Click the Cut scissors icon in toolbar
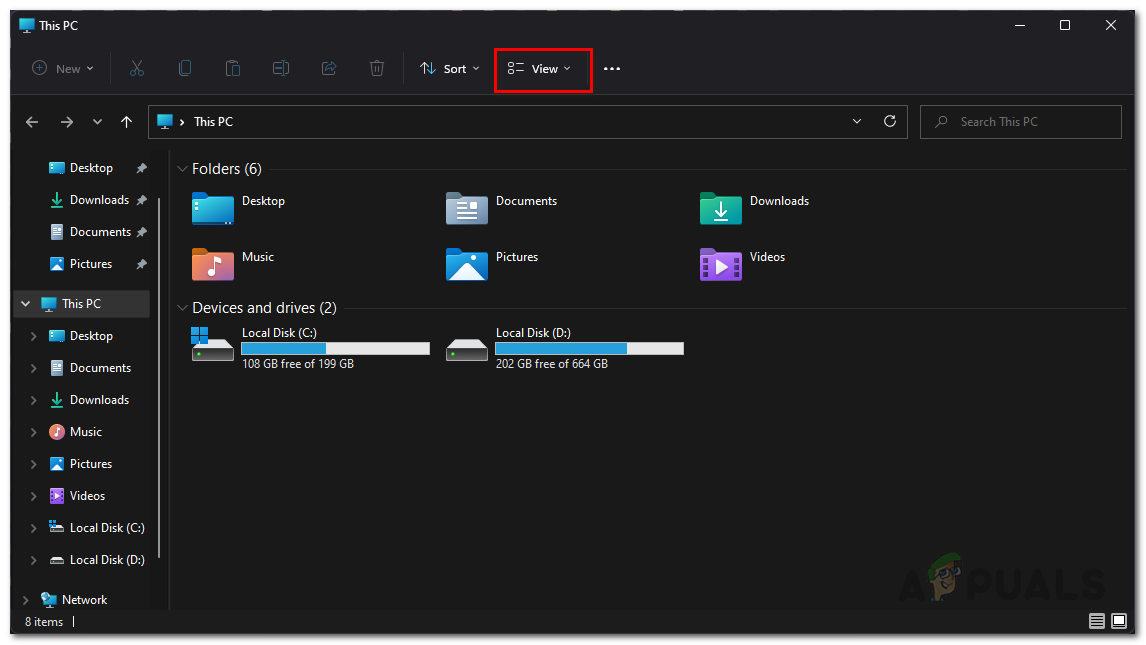 137,68
